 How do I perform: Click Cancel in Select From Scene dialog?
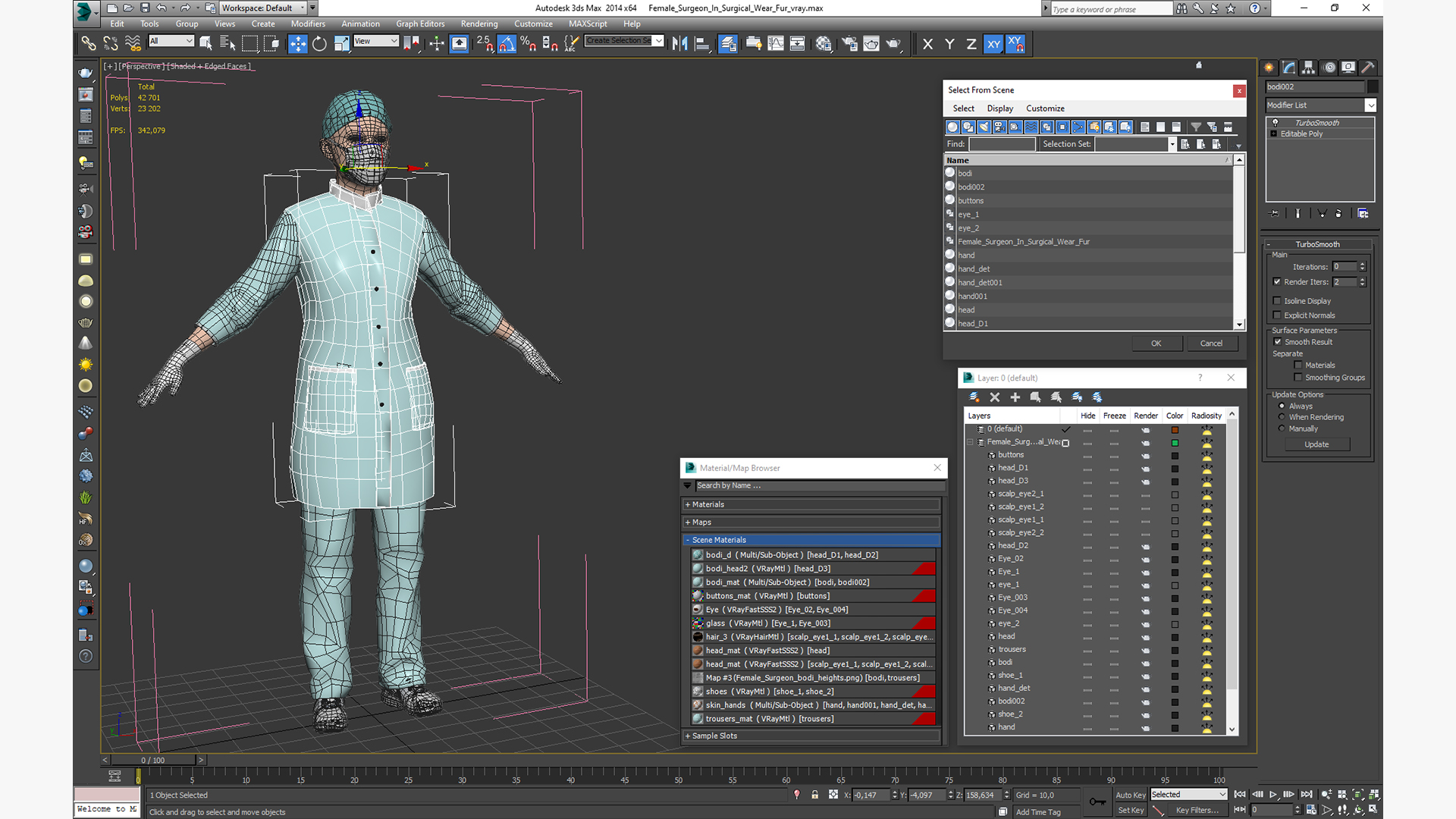[x=1211, y=344]
